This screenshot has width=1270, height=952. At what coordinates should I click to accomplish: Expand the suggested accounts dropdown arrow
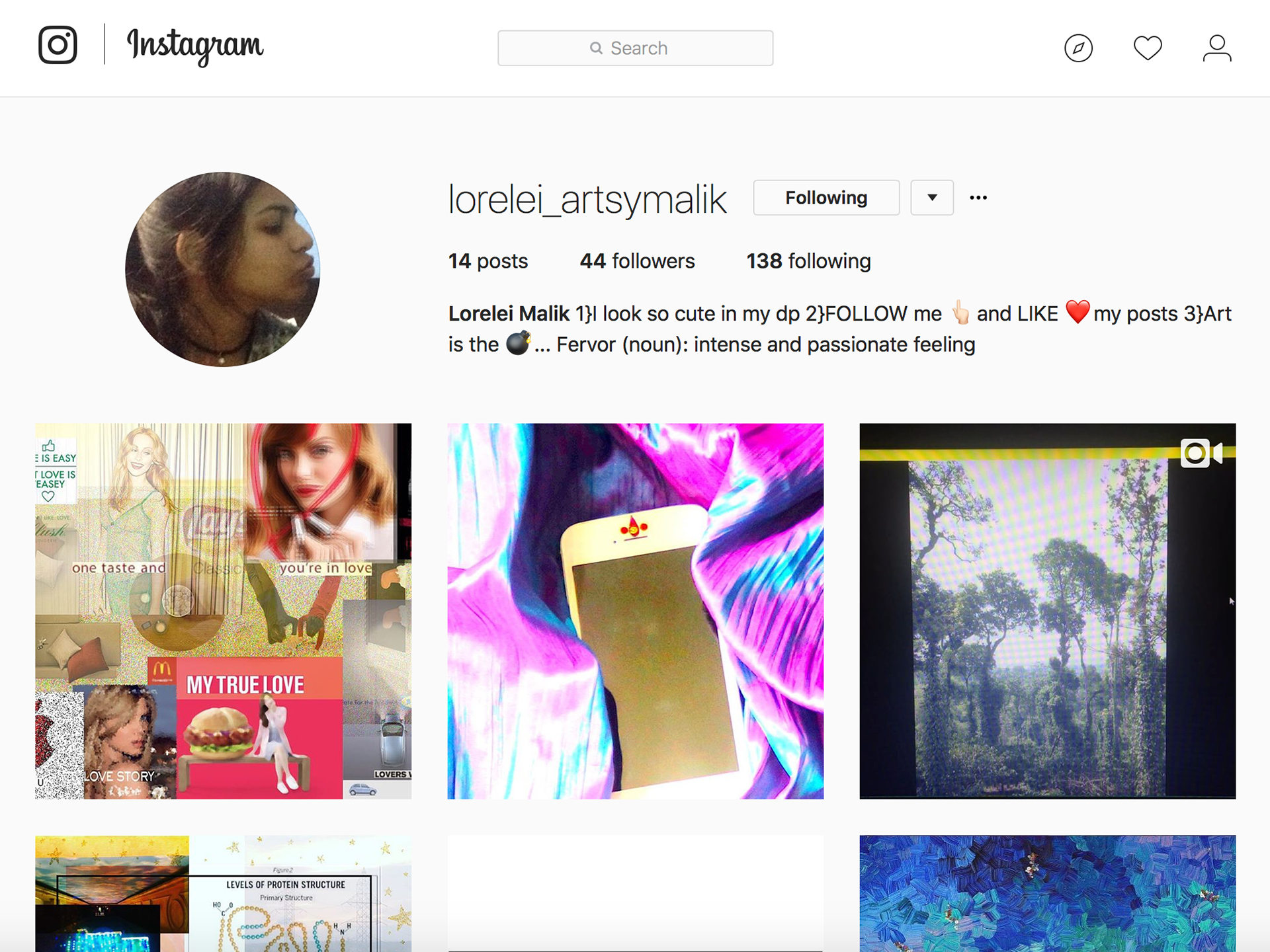(932, 198)
